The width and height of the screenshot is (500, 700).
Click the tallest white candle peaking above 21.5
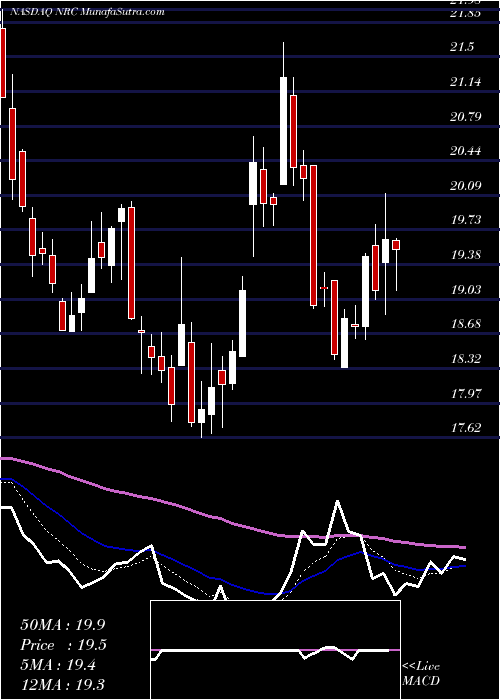(x=283, y=130)
